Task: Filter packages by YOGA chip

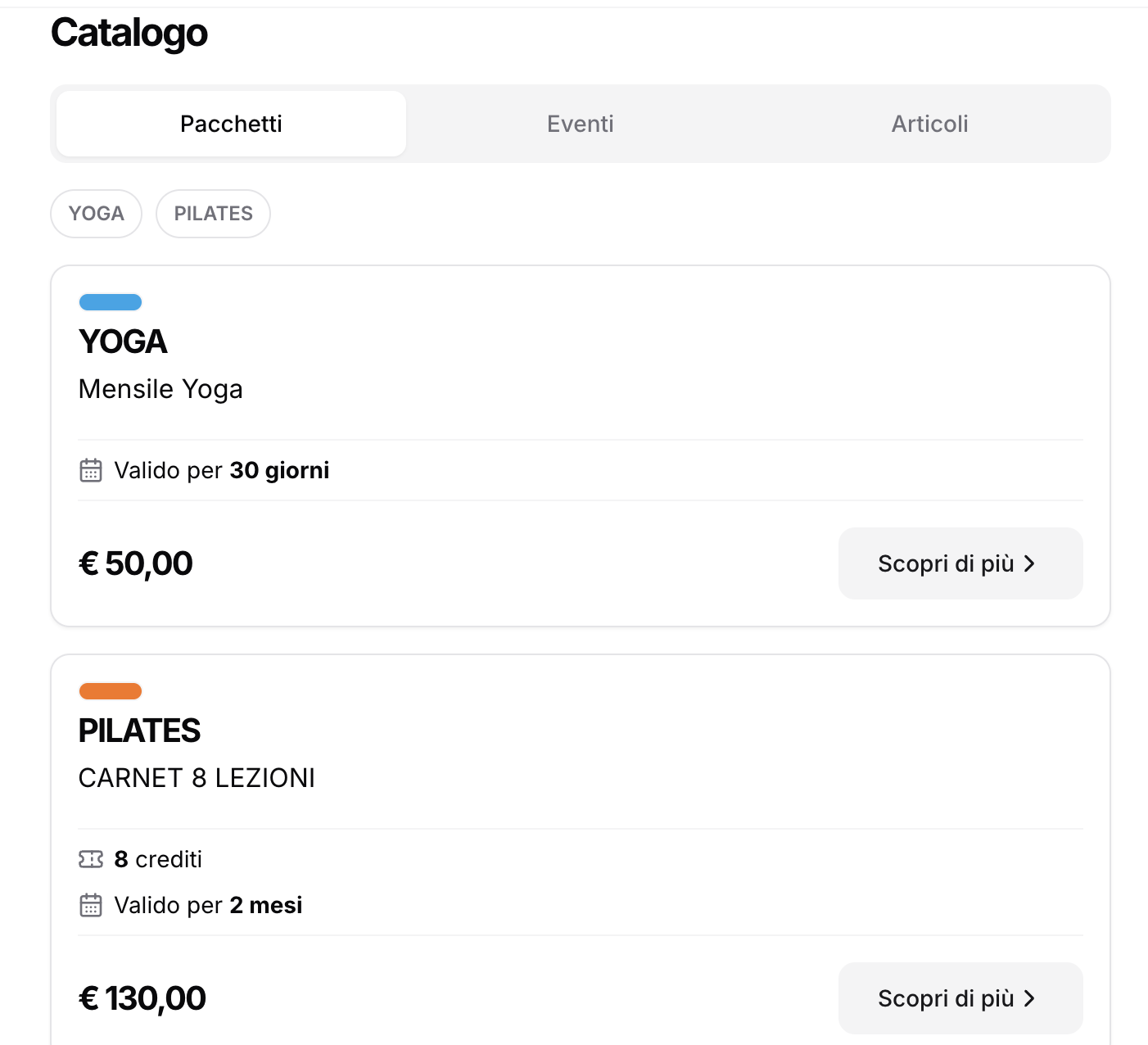Action: point(97,214)
